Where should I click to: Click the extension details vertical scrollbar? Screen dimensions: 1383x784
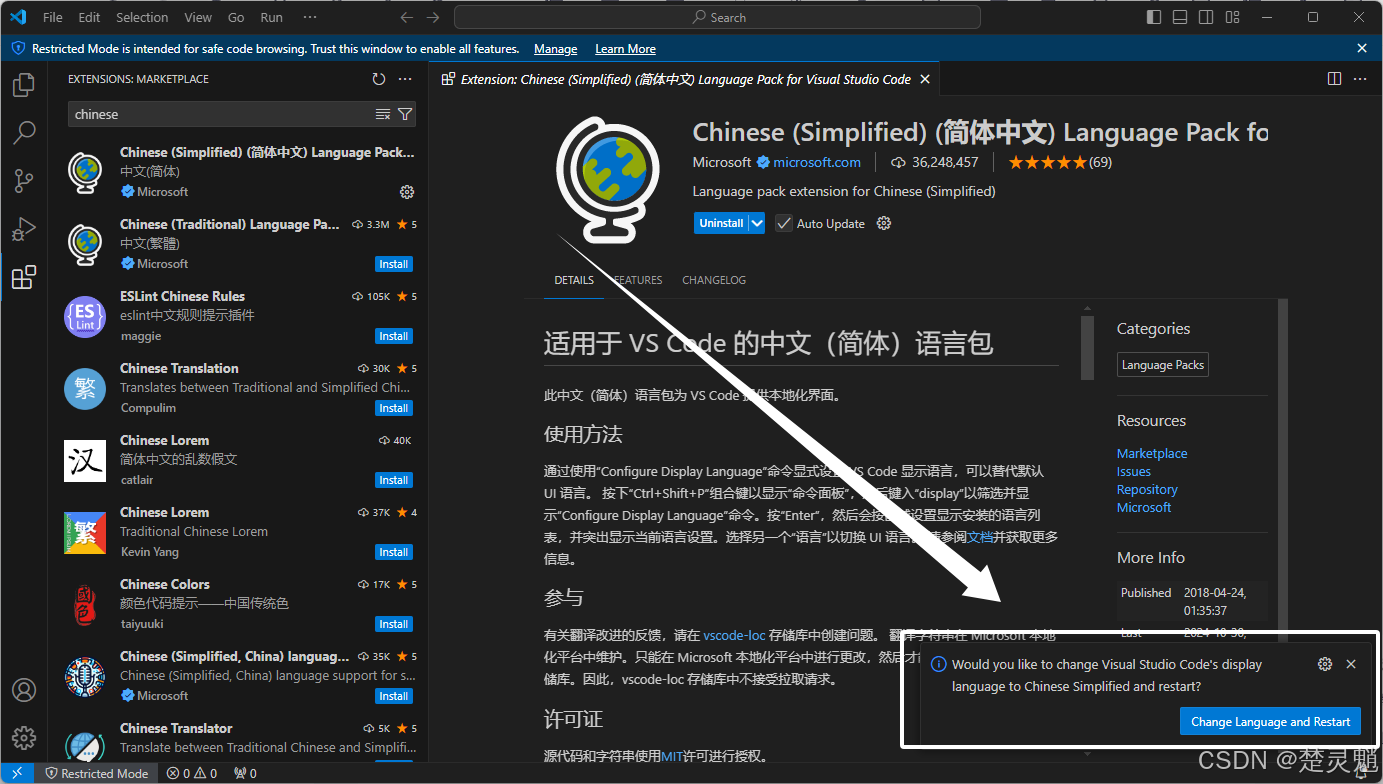[1087, 347]
